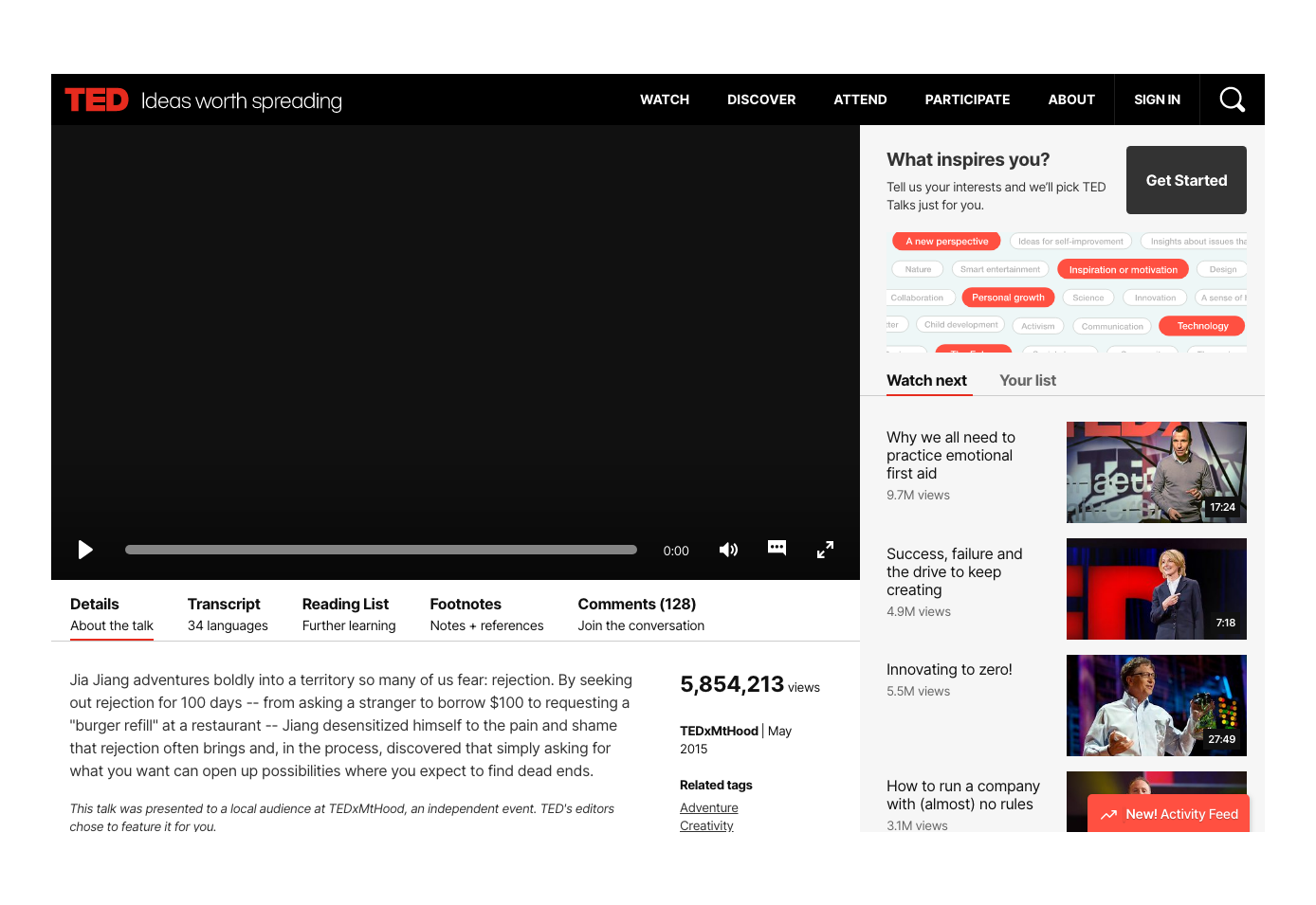Click 'What inspires you?' heading
This screenshot has width=1316, height=905.
click(x=968, y=159)
